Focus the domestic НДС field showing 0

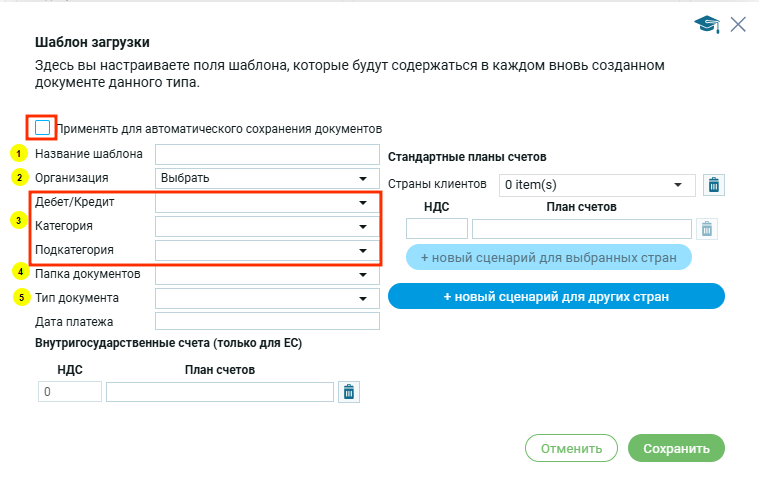tap(70, 393)
